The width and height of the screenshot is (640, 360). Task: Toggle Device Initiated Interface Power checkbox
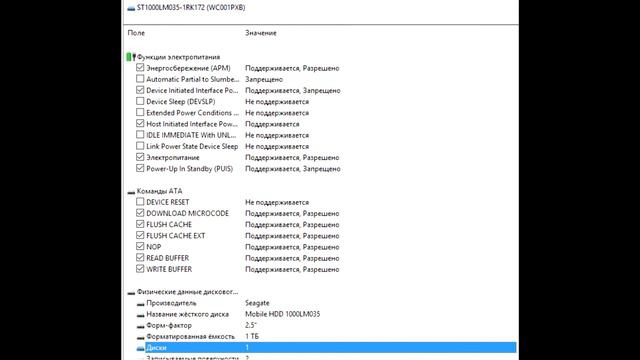coord(140,90)
